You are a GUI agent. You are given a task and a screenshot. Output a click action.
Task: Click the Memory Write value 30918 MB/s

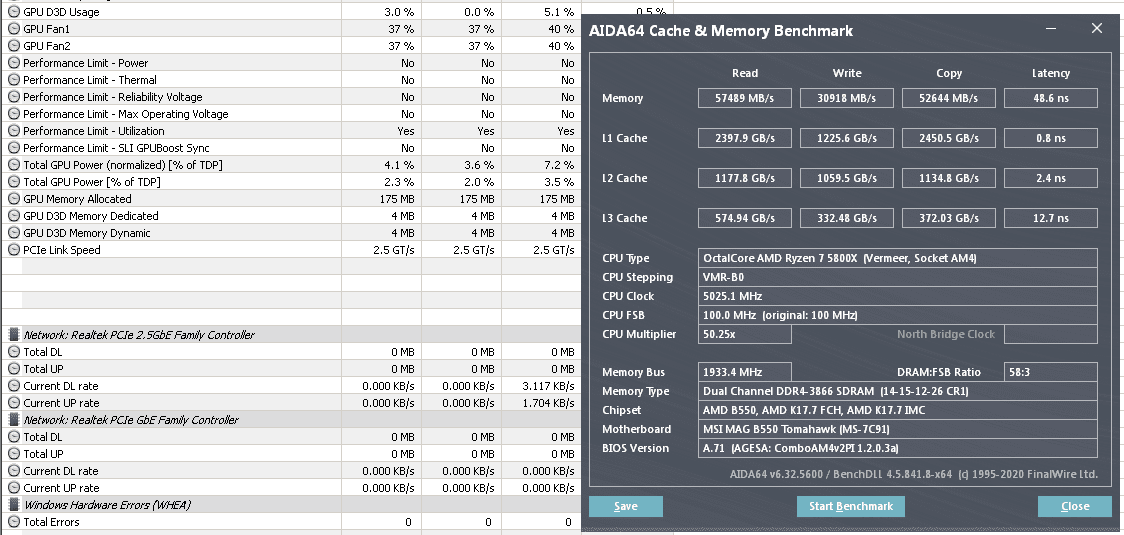pos(847,98)
